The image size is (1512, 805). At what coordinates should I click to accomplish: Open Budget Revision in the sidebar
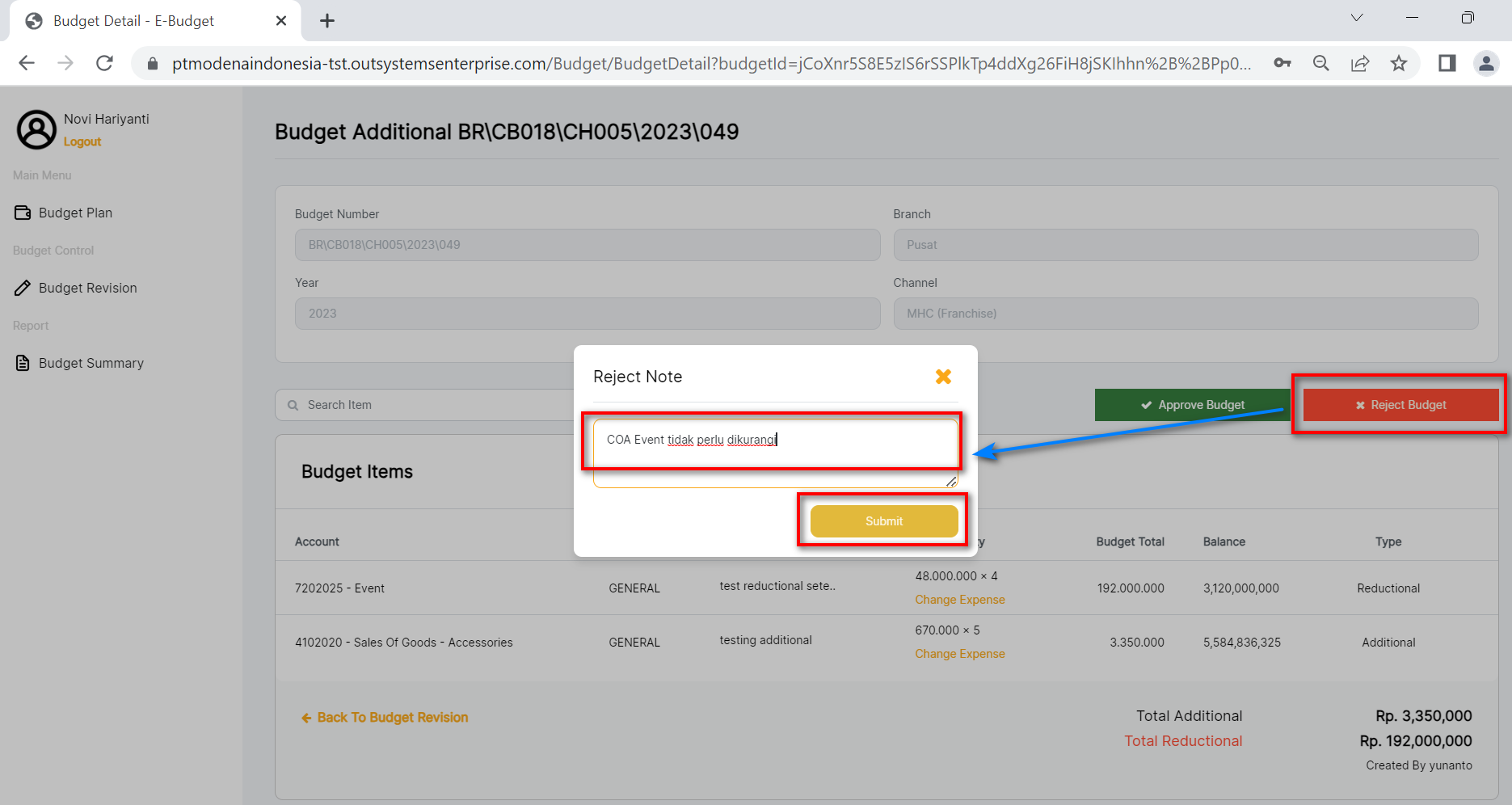click(87, 288)
